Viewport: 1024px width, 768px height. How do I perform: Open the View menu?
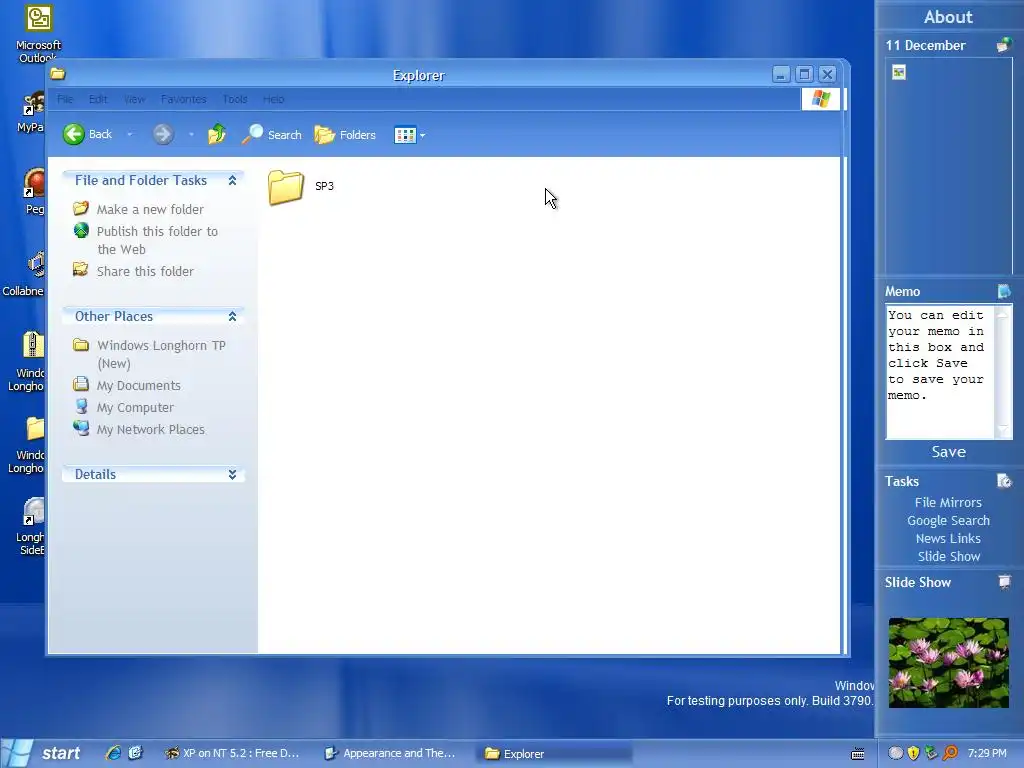coord(135,99)
